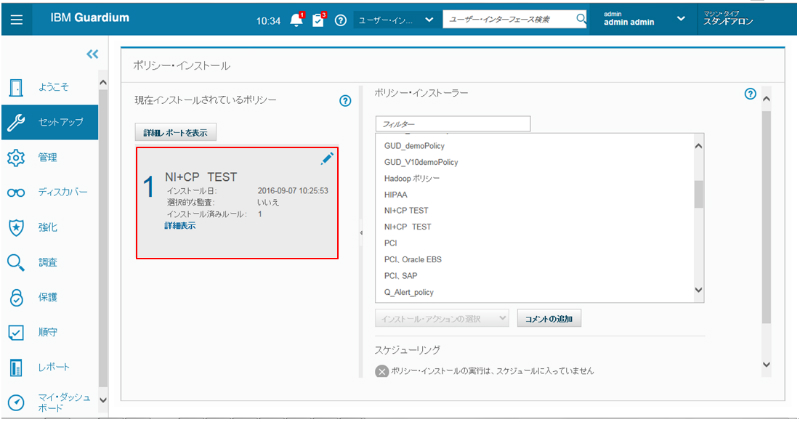
Task: Open 保護 in the sidebar
Action: point(49,297)
